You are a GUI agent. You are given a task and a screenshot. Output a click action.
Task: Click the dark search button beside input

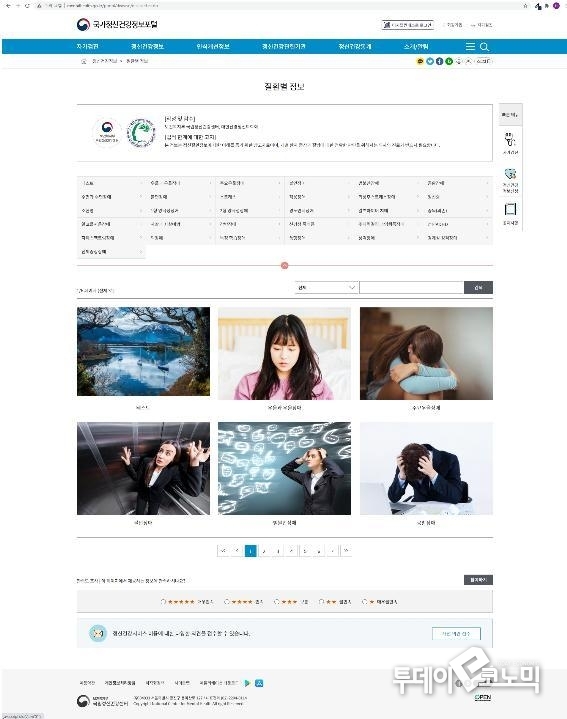[x=478, y=288]
